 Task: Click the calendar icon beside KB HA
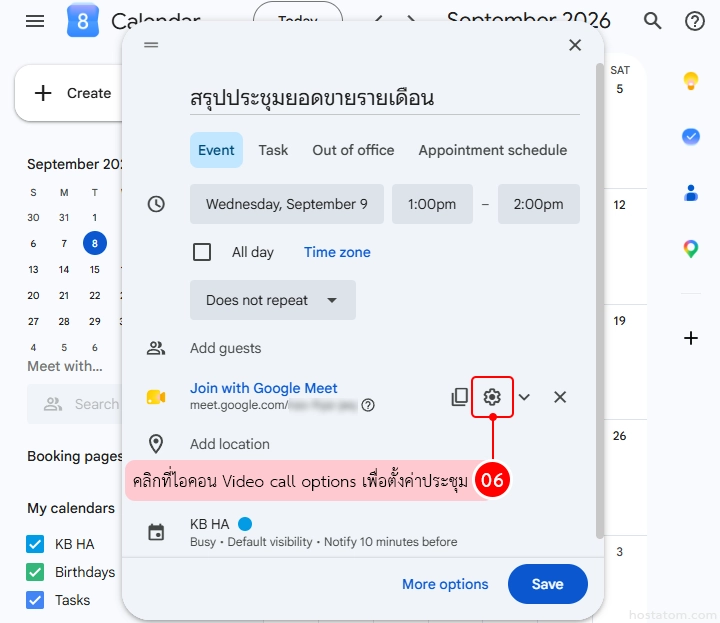pyautogui.click(x=156, y=533)
